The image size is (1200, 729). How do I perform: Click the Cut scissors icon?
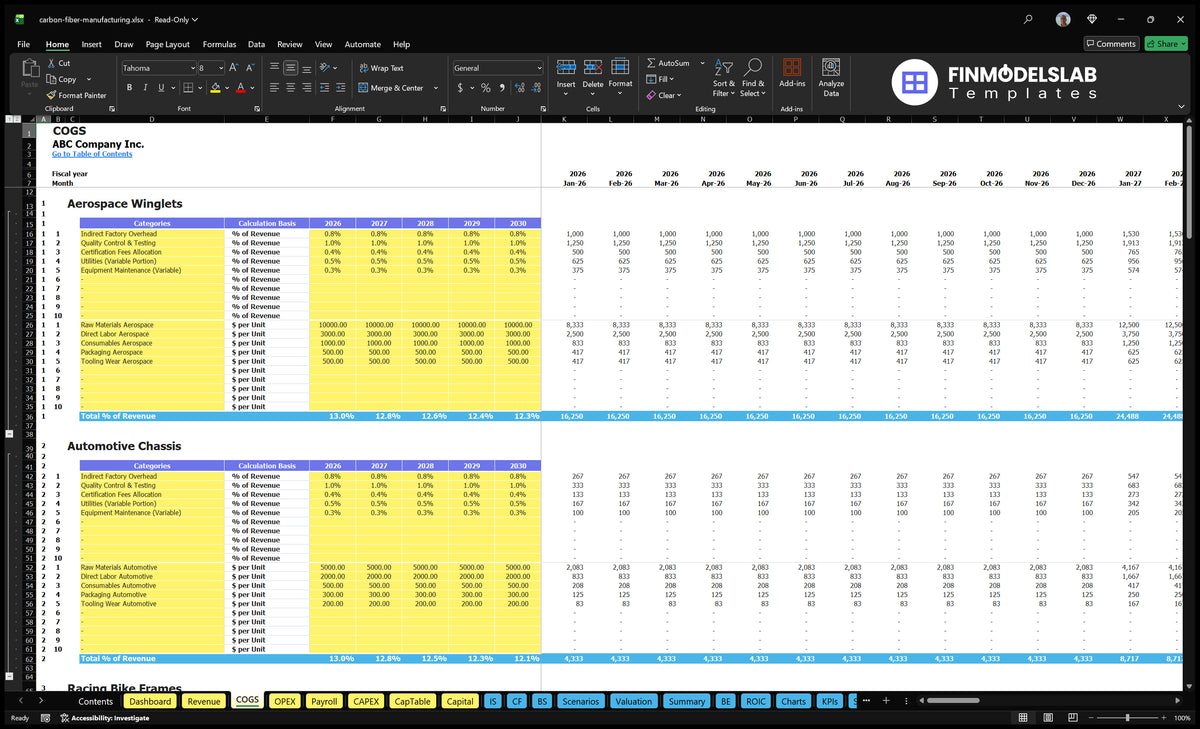pos(52,63)
